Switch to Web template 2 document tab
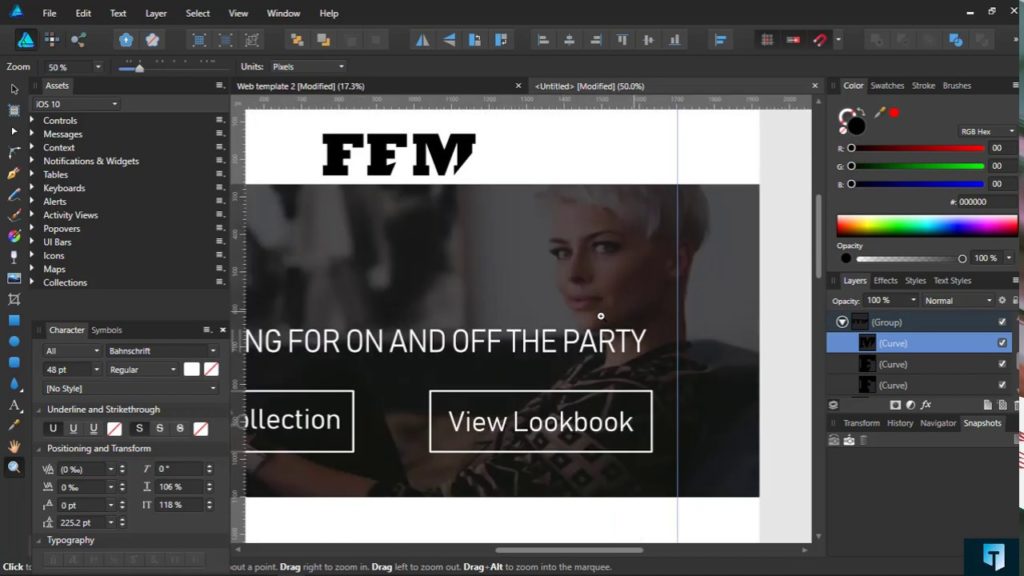This screenshot has height=576, width=1024. coord(300,86)
